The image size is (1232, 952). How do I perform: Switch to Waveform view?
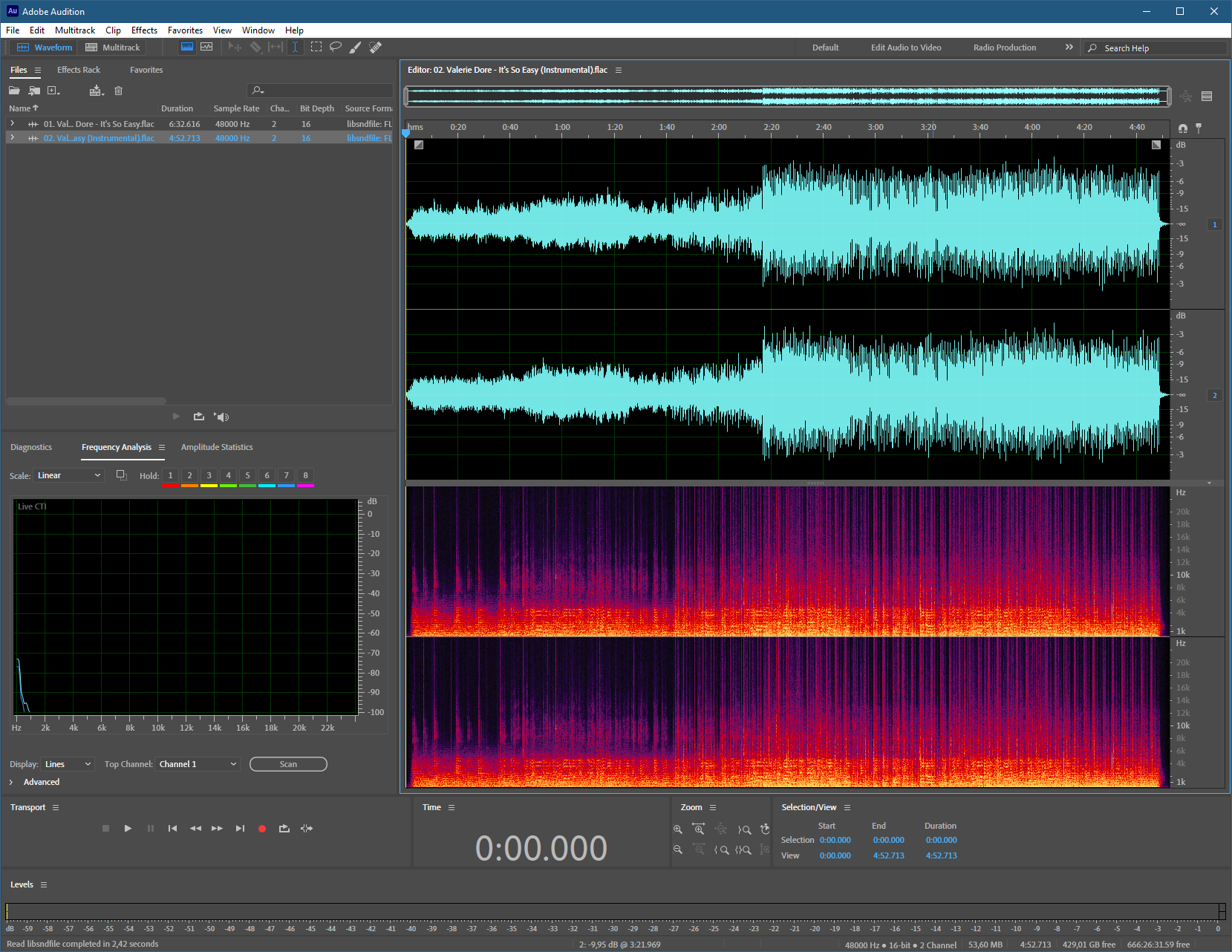point(45,47)
